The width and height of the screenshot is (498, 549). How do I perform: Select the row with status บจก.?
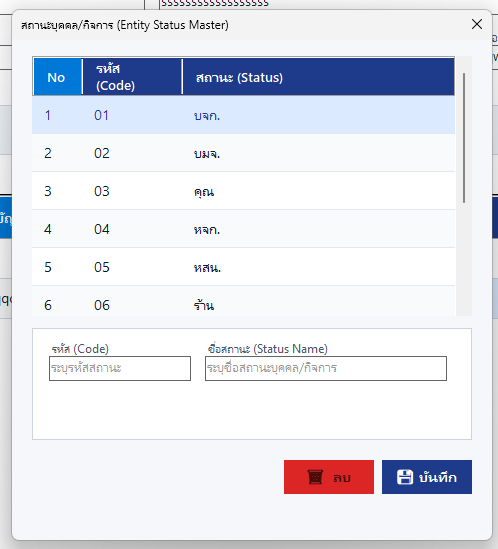click(243, 115)
